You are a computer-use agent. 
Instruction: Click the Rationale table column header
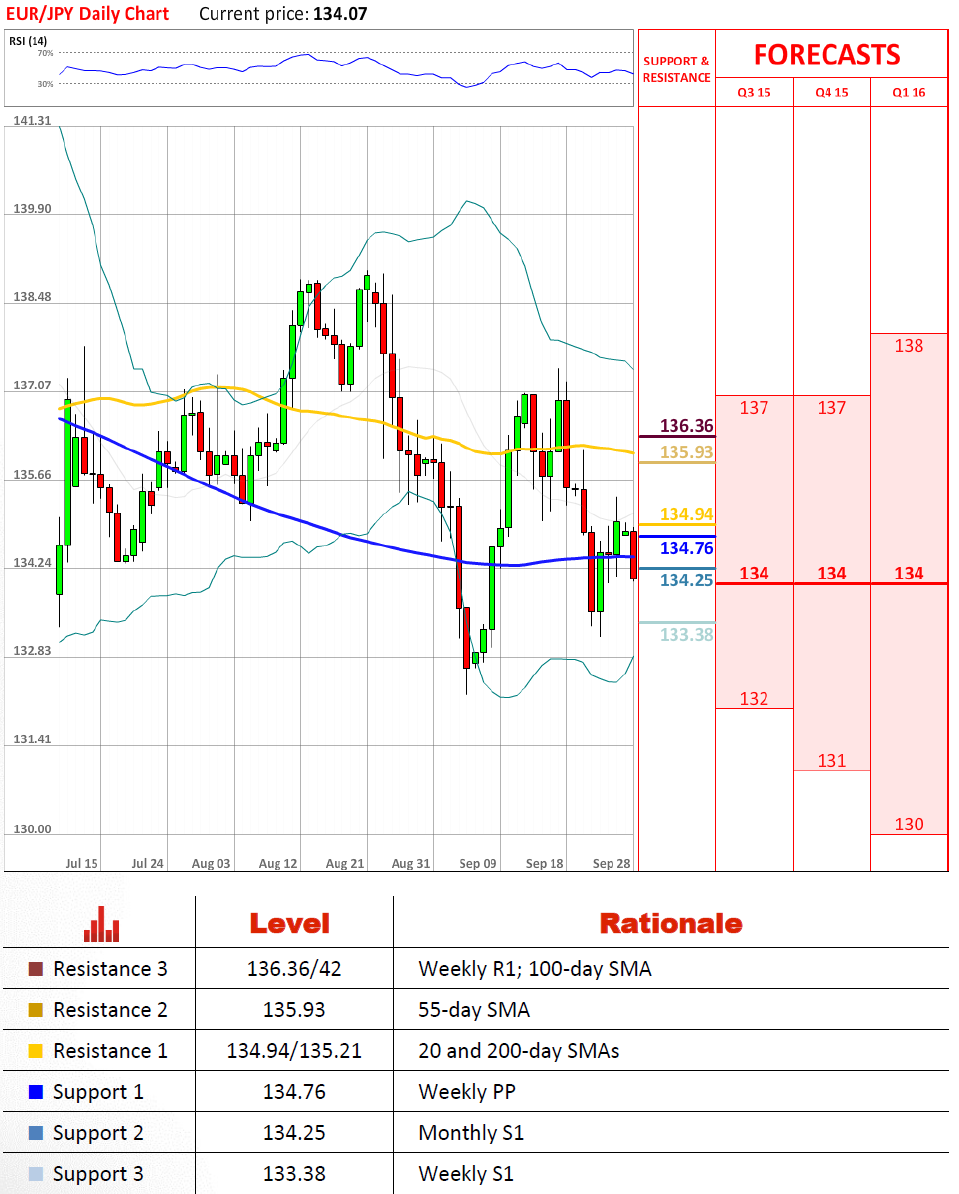671,924
